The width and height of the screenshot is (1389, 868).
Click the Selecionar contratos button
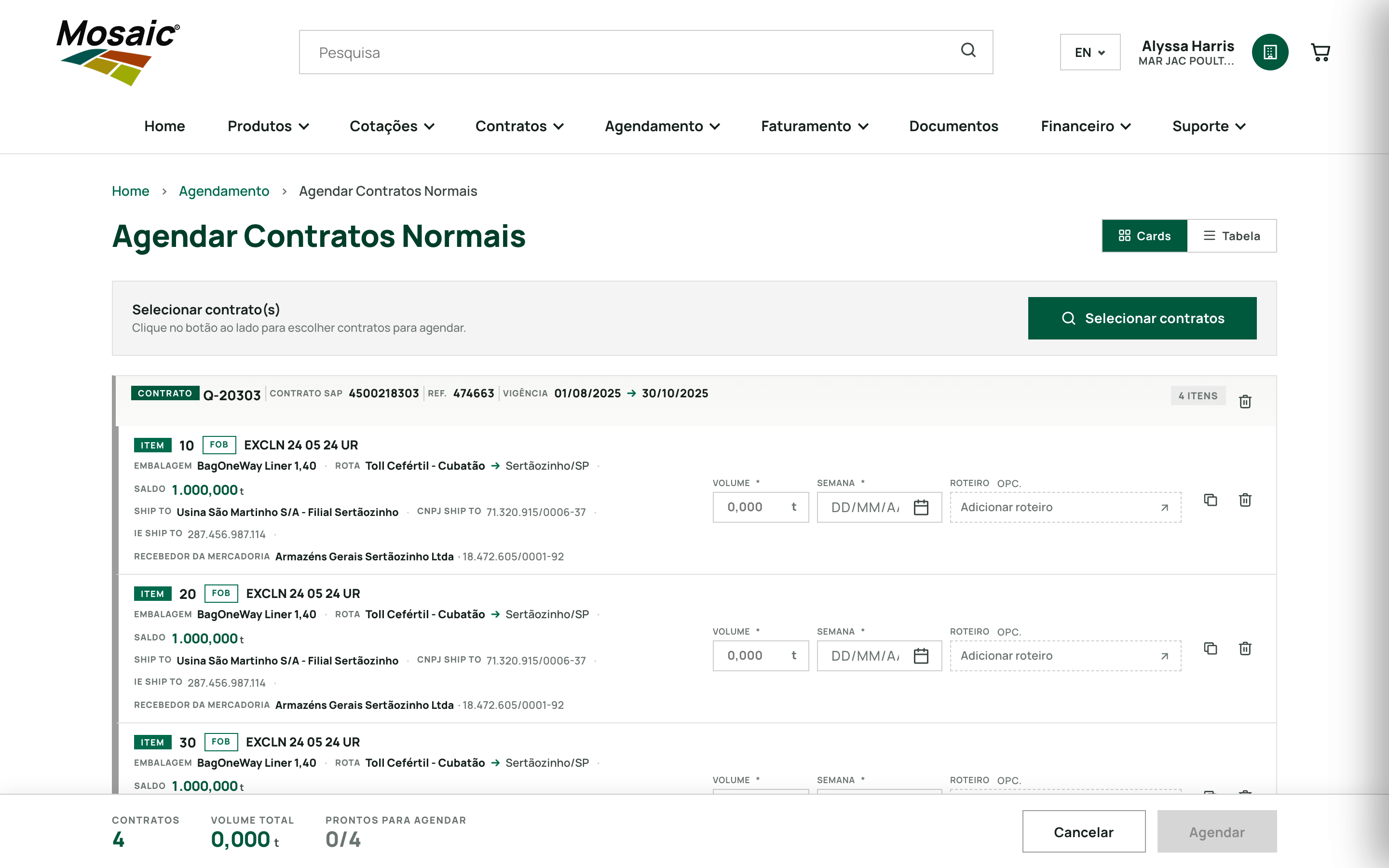pyautogui.click(x=1142, y=318)
